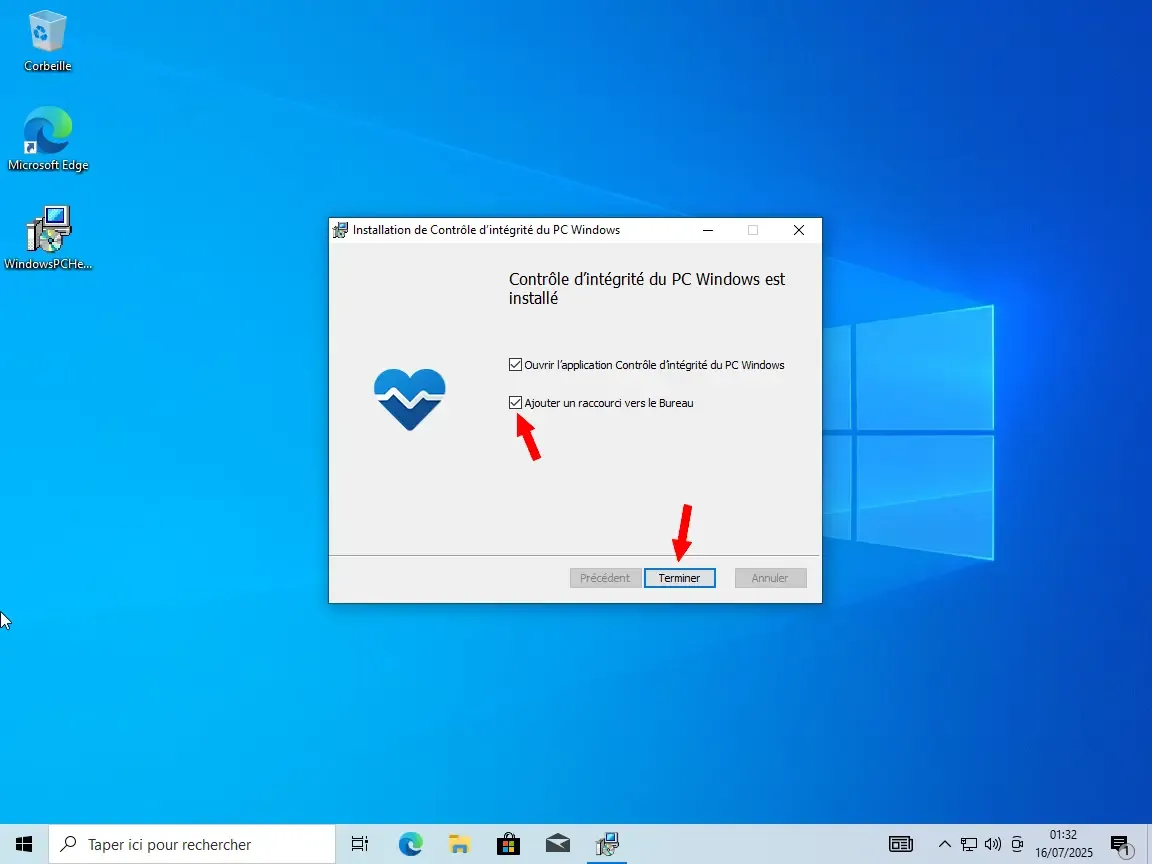This screenshot has width=1152, height=864.
Task: Click the dialog title 'Installation de Contrôle d'intégrité du PC Windows'
Action: pyautogui.click(x=486, y=230)
